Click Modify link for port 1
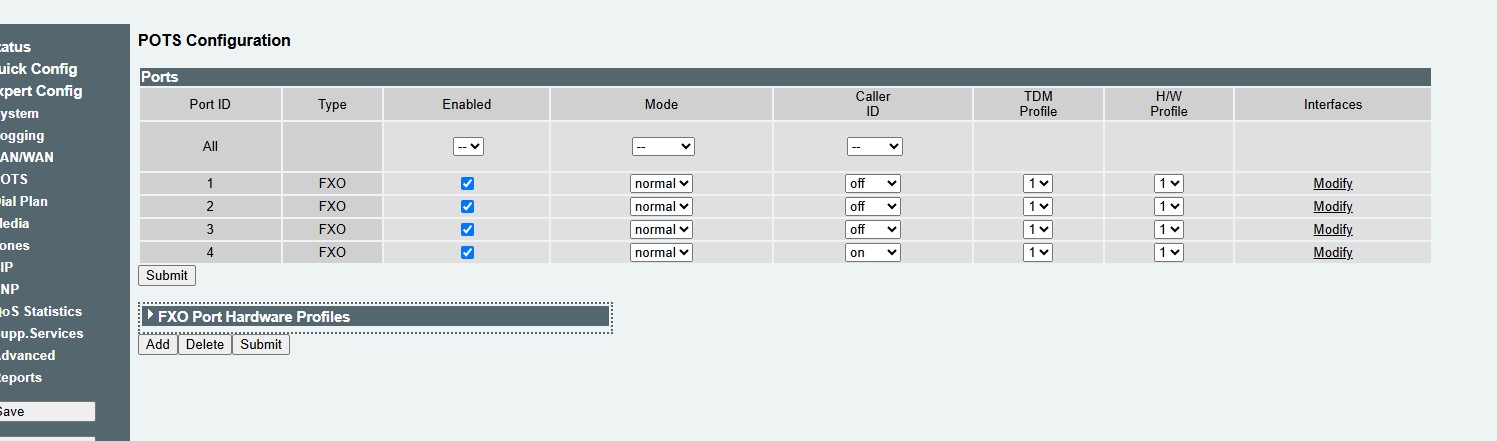Viewport: 1497px width, 441px height. [x=1333, y=184]
